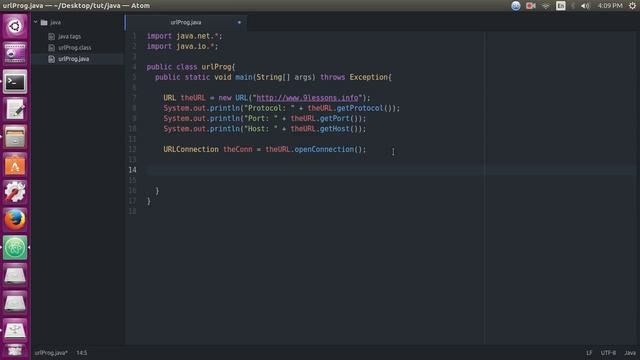The height and width of the screenshot is (360, 640).
Task: Open the system gear menu in top bar
Action: point(632,6)
